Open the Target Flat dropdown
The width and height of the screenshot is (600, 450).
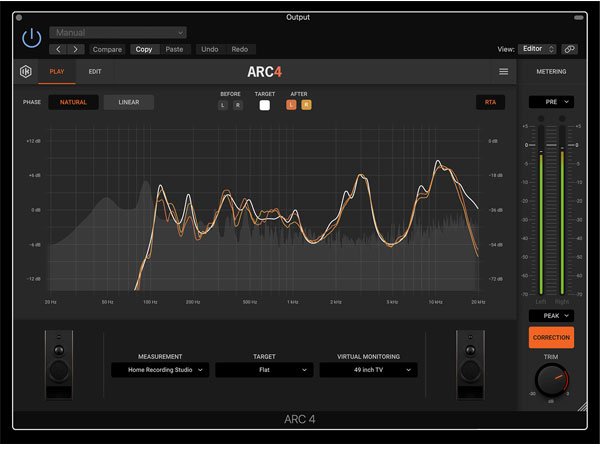click(x=264, y=370)
